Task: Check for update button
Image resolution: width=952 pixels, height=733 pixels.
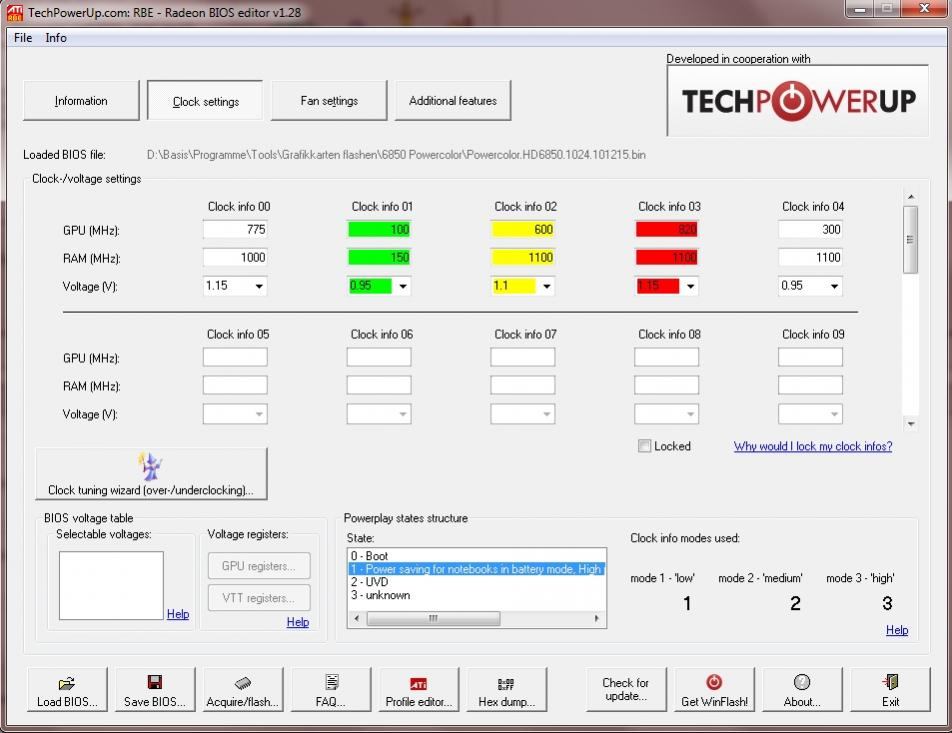Action: coord(626,689)
